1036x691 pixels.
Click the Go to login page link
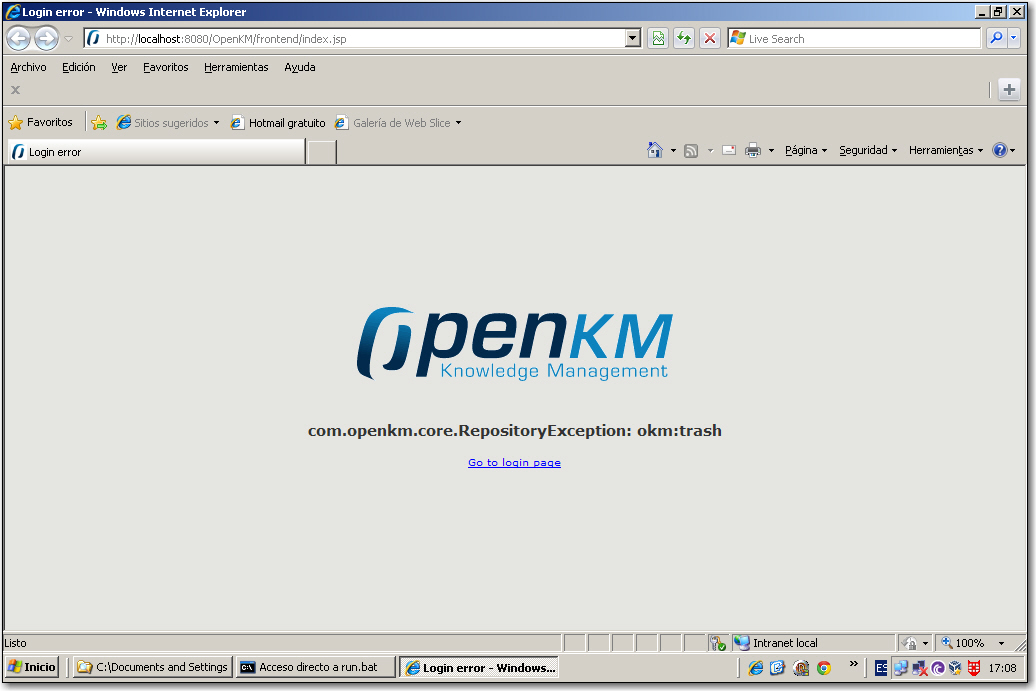tap(514, 462)
